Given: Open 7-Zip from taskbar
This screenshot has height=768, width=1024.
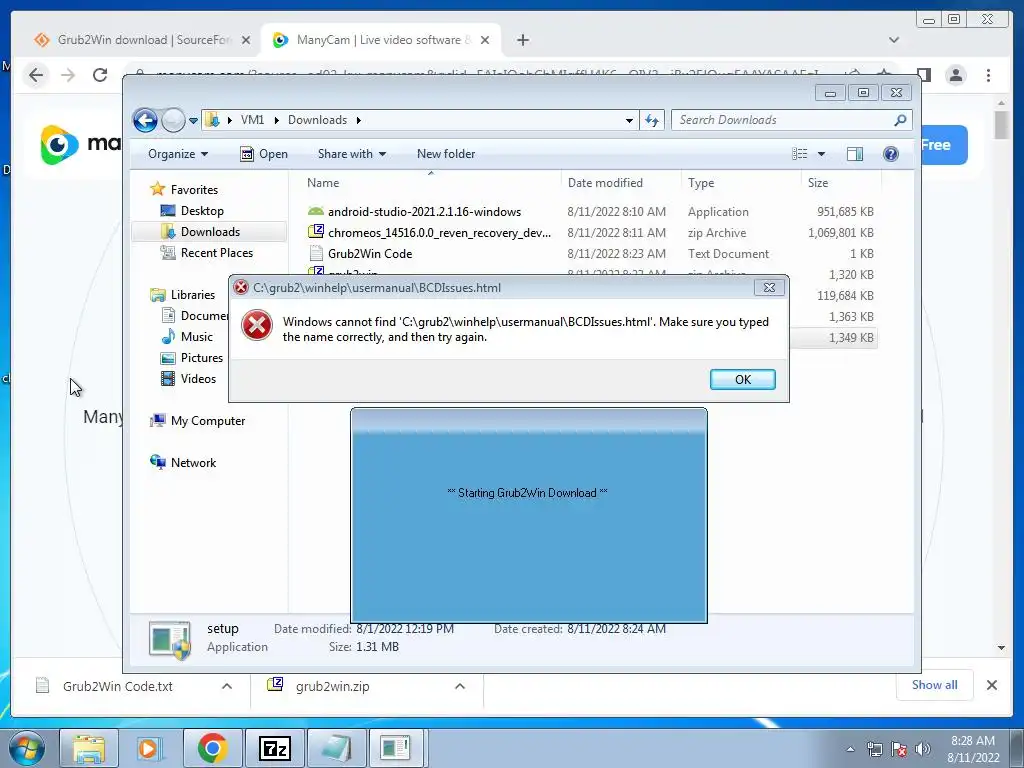Looking at the screenshot, I should [x=274, y=748].
